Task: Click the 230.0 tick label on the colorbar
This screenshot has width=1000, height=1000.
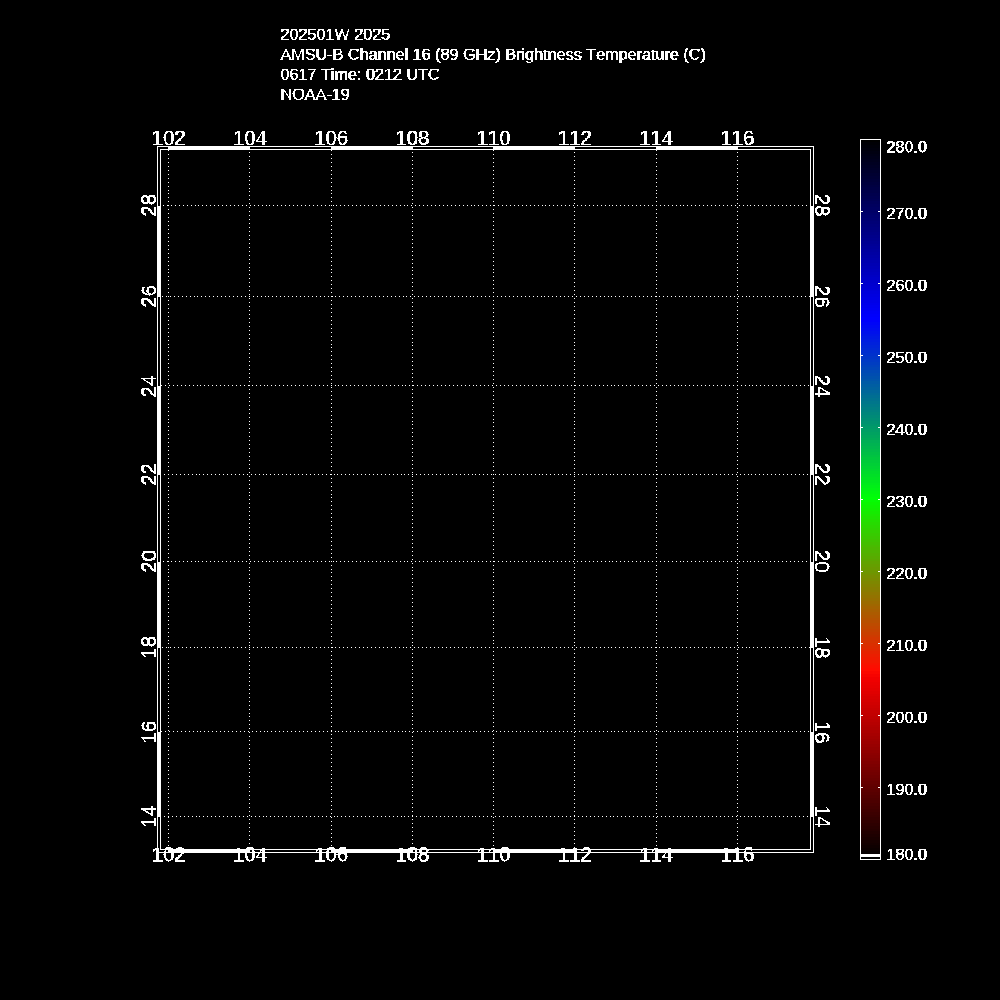Action: (907, 501)
